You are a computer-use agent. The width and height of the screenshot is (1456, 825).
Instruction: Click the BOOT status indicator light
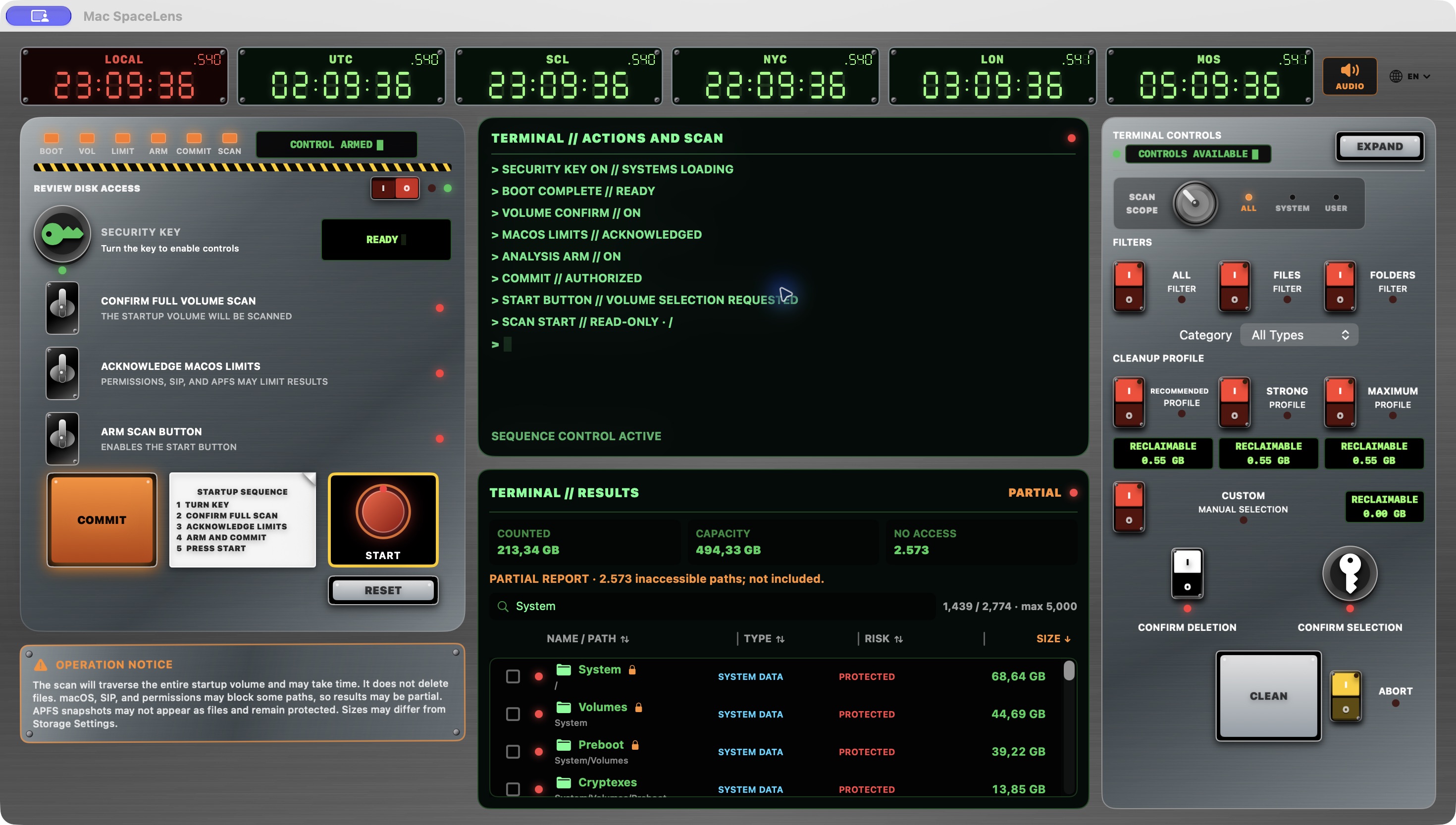[51, 138]
